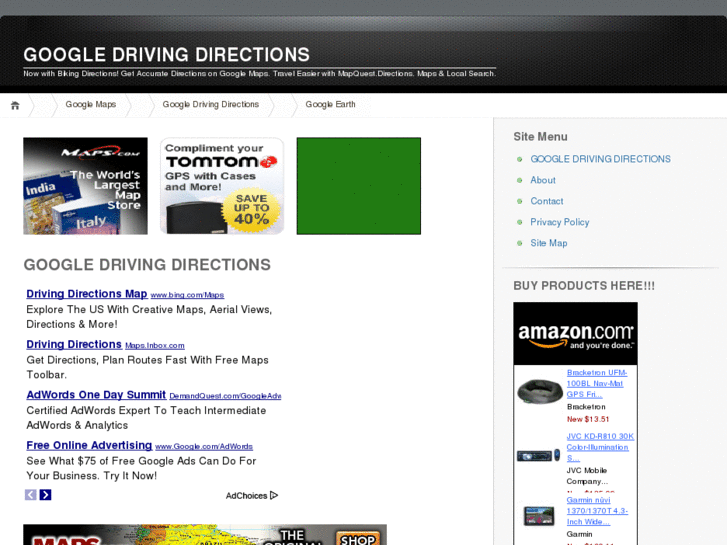The height and width of the screenshot is (545, 727).
Task: Click the Garmin nüvi GPS product image
Action: coord(539,516)
